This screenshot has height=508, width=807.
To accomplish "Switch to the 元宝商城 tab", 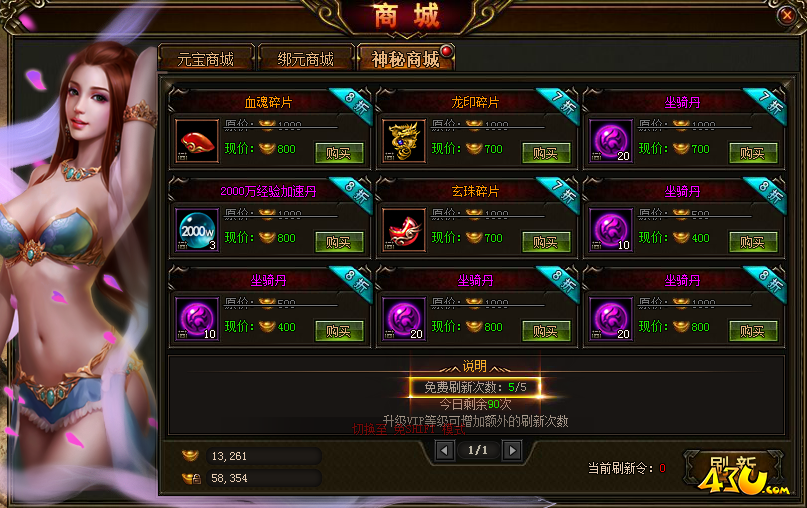I will coord(206,59).
